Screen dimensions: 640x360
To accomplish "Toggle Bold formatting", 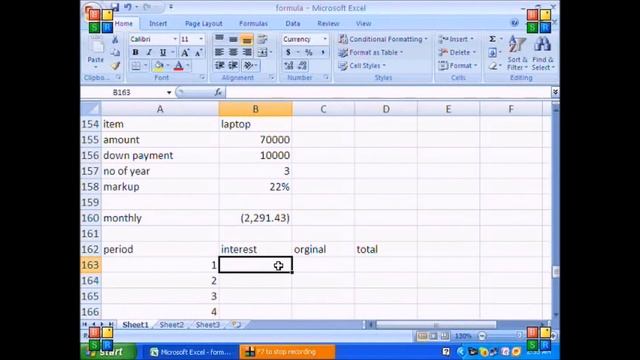I will click(136, 53).
